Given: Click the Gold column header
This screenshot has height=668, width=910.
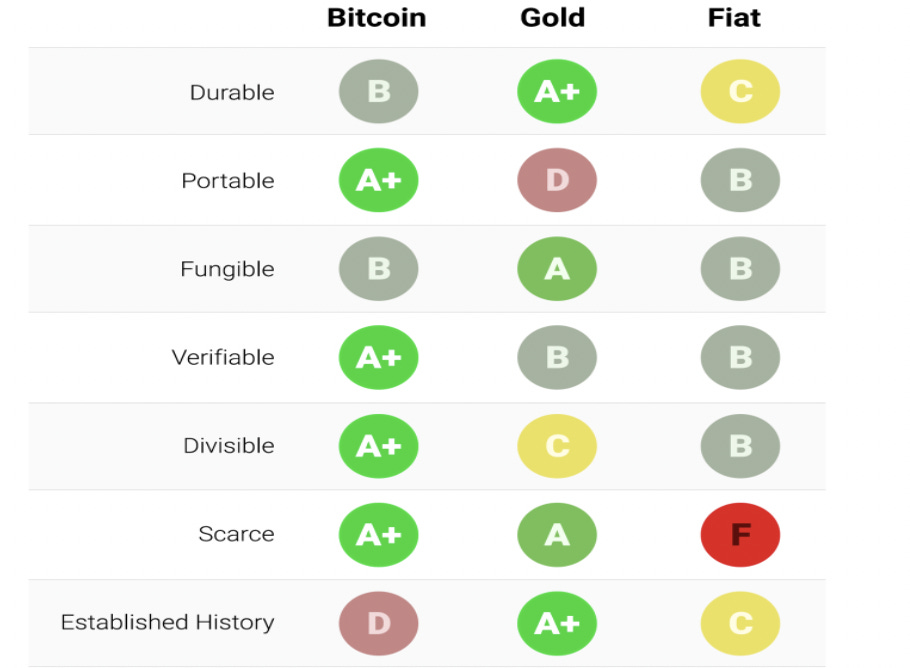Looking at the screenshot, I should (552, 18).
